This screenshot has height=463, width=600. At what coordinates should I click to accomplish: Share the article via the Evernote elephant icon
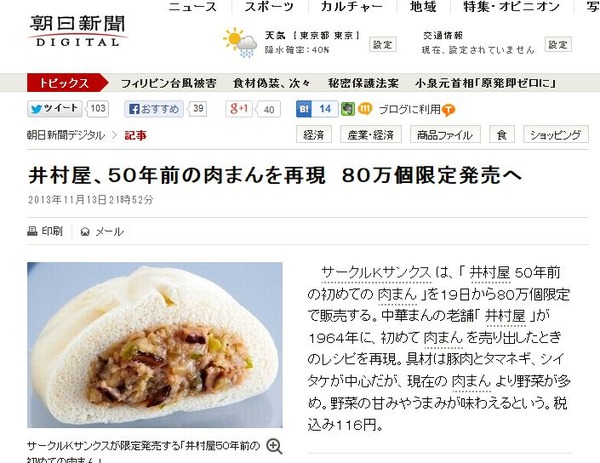348,109
